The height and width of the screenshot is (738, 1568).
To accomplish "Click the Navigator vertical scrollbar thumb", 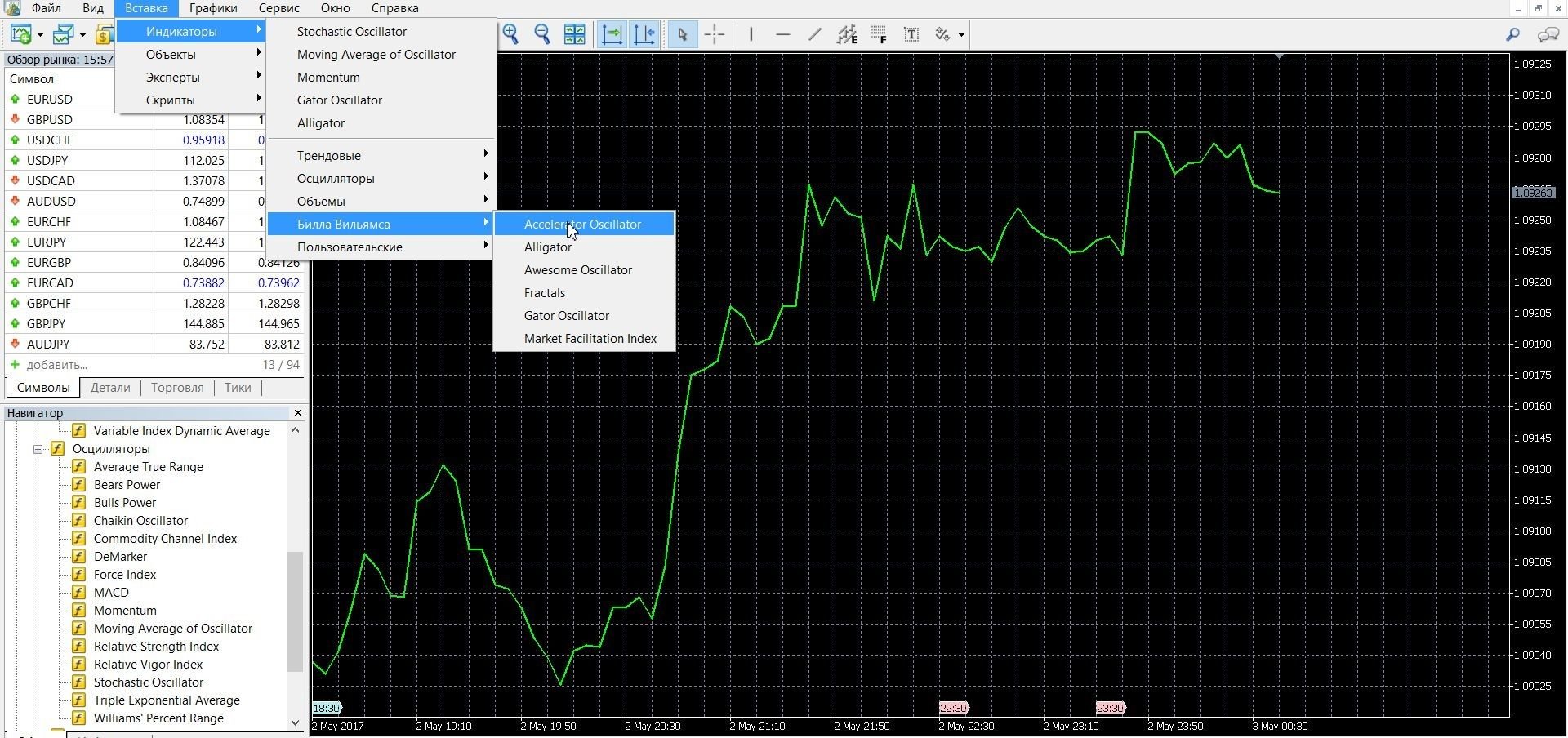I will (295, 611).
